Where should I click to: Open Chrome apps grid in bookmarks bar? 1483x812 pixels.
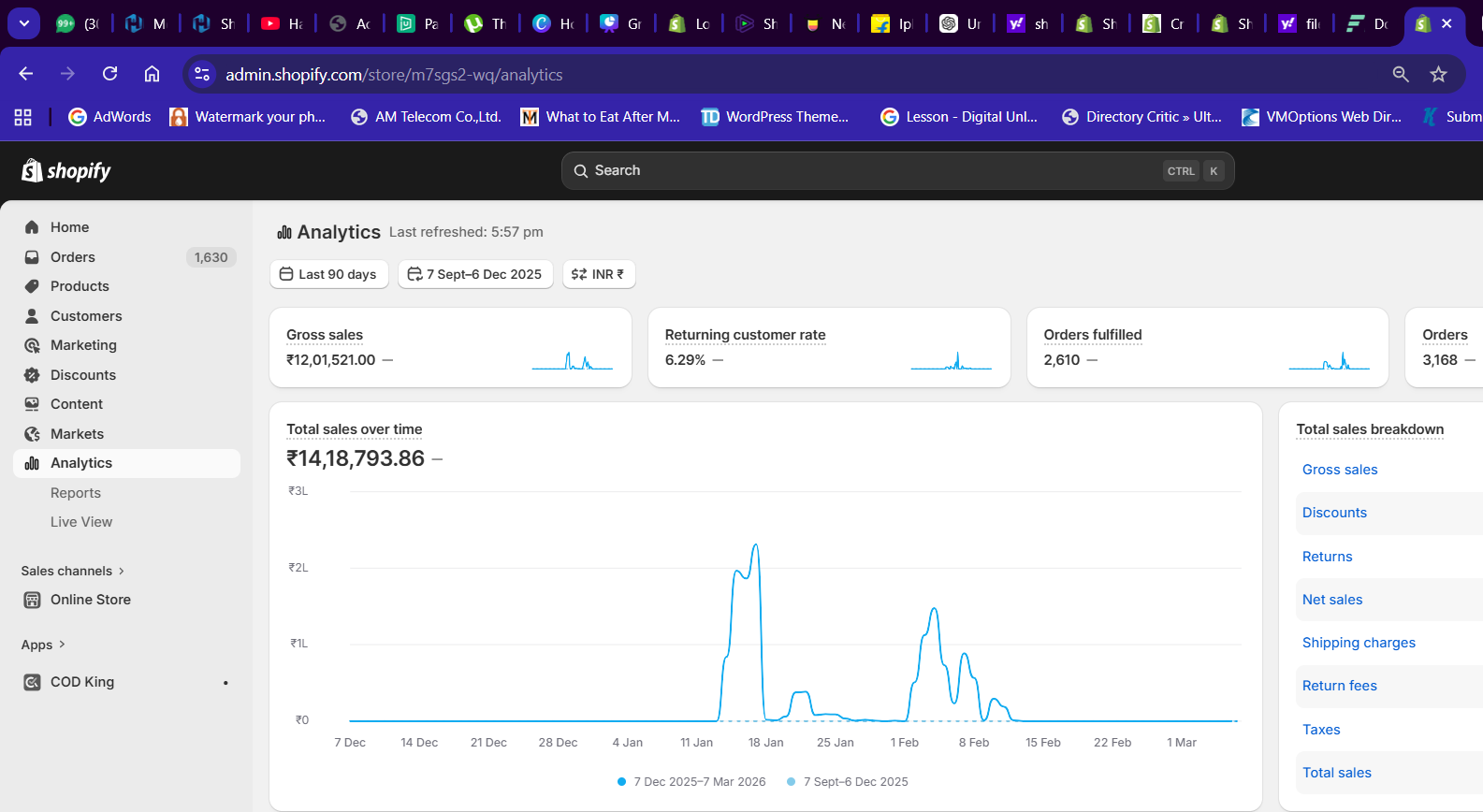[x=23, y=117]
